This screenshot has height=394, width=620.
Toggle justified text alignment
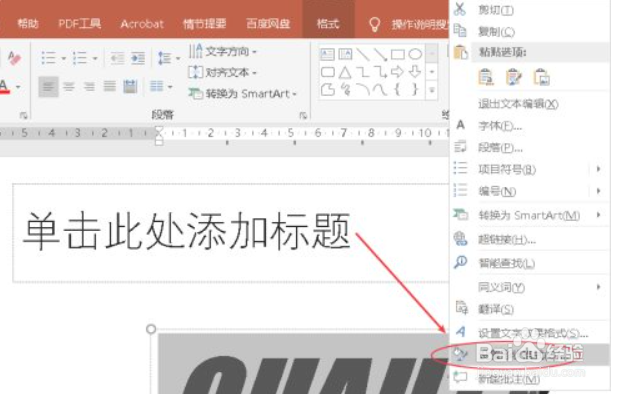click(110, 87)
